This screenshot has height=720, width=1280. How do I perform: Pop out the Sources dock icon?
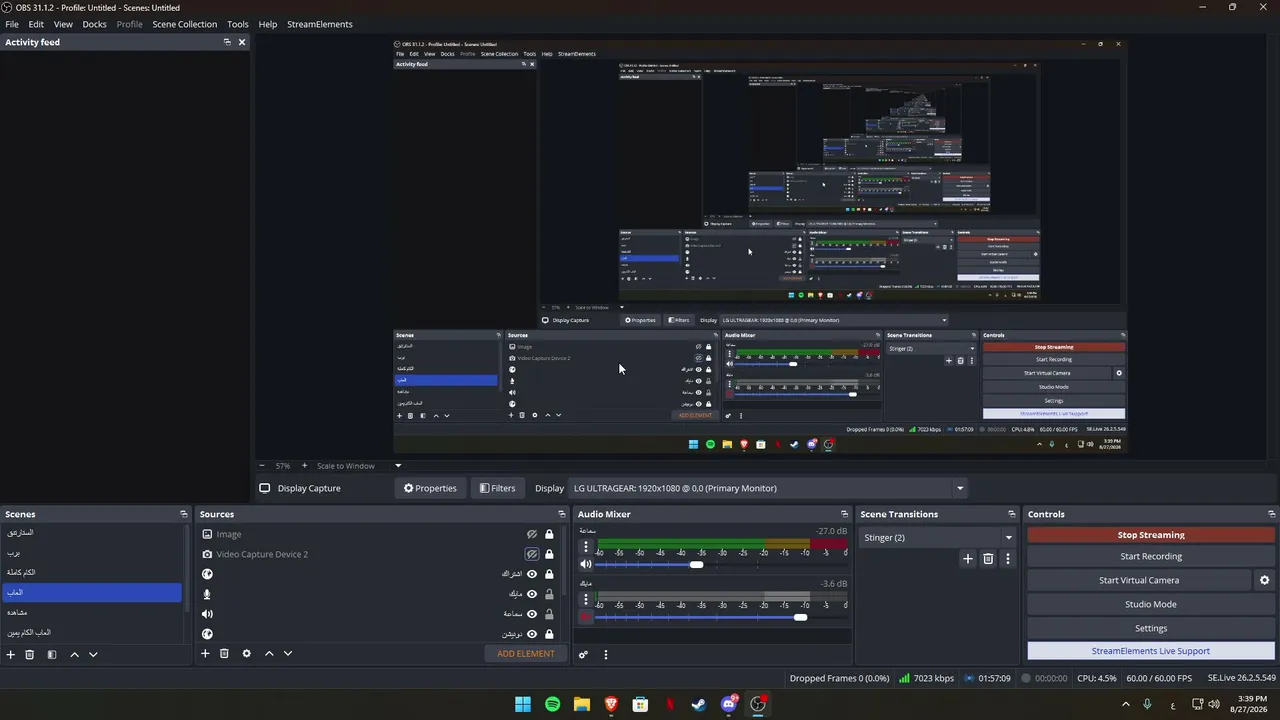561,514
